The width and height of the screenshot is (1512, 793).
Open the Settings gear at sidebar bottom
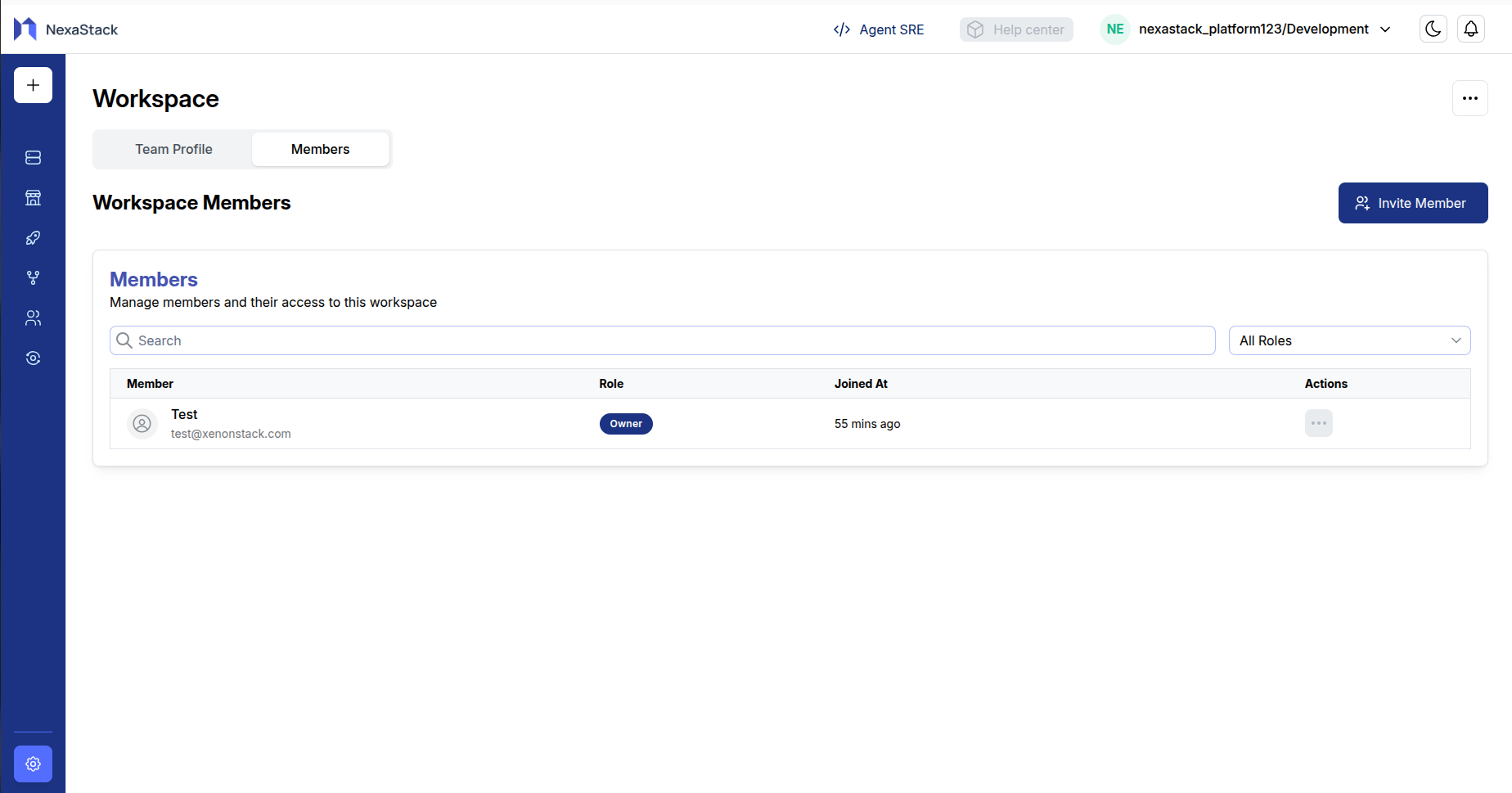click(x=33, y=764)
